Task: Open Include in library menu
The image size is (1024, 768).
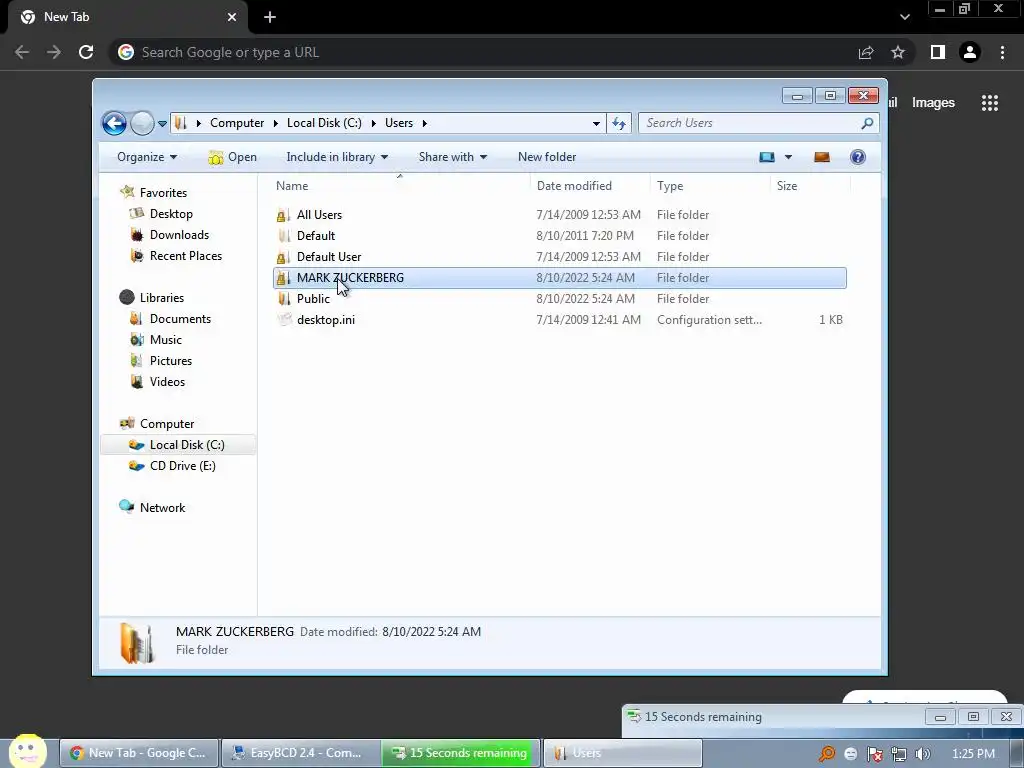Action: point(337,157)
